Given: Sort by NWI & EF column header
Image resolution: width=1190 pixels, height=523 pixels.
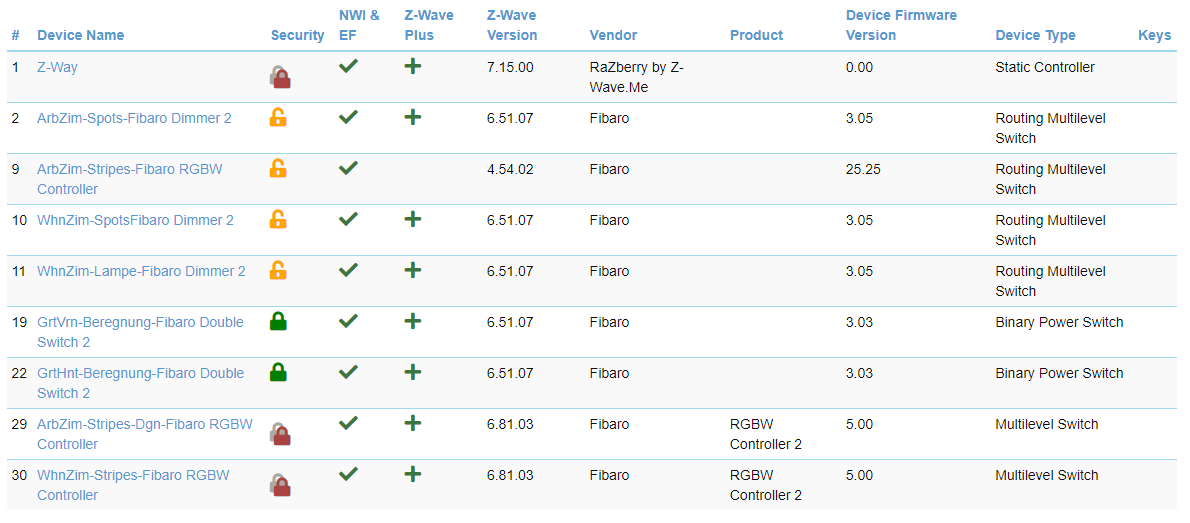Looking at the screenshot, I should click(359, 25).
